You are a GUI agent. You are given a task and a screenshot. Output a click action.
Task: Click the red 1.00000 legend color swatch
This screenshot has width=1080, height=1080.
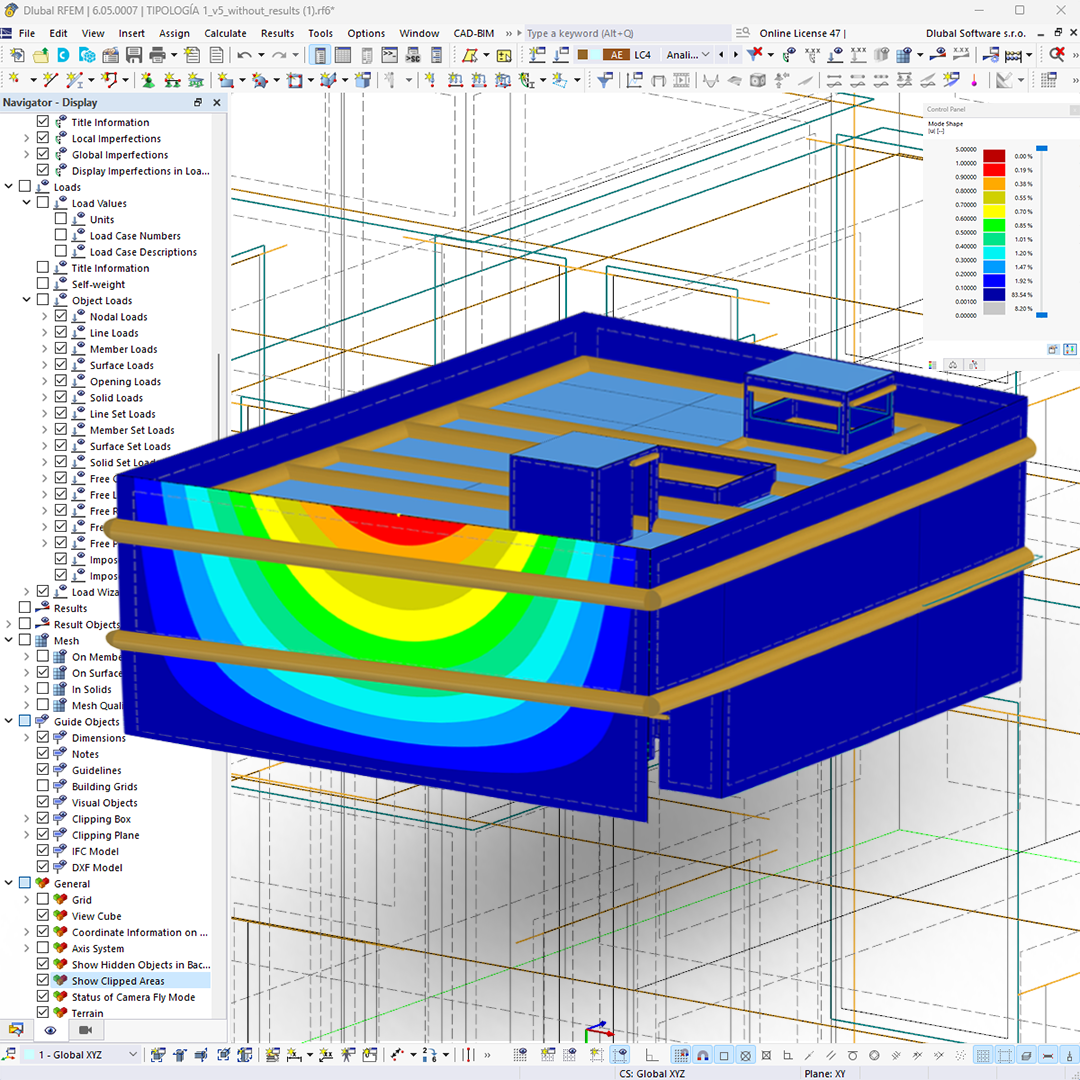994,170
